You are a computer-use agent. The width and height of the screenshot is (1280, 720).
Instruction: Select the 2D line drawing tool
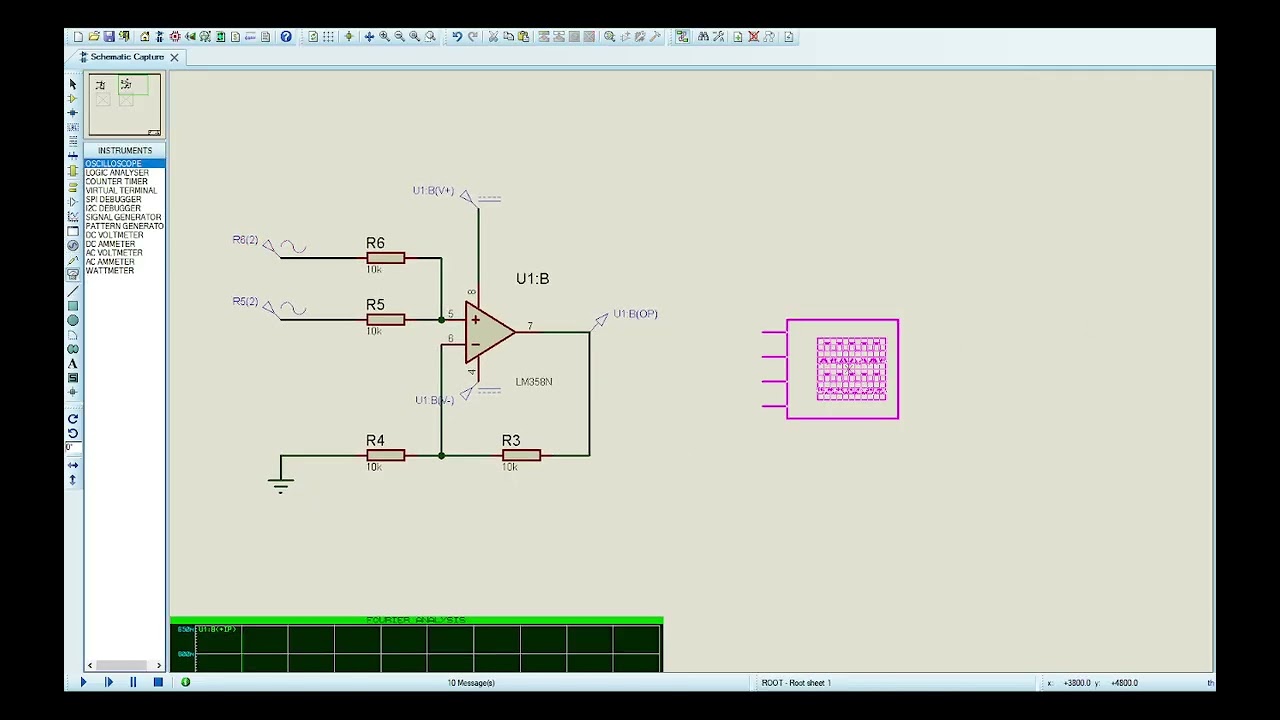tap(72, 292)
